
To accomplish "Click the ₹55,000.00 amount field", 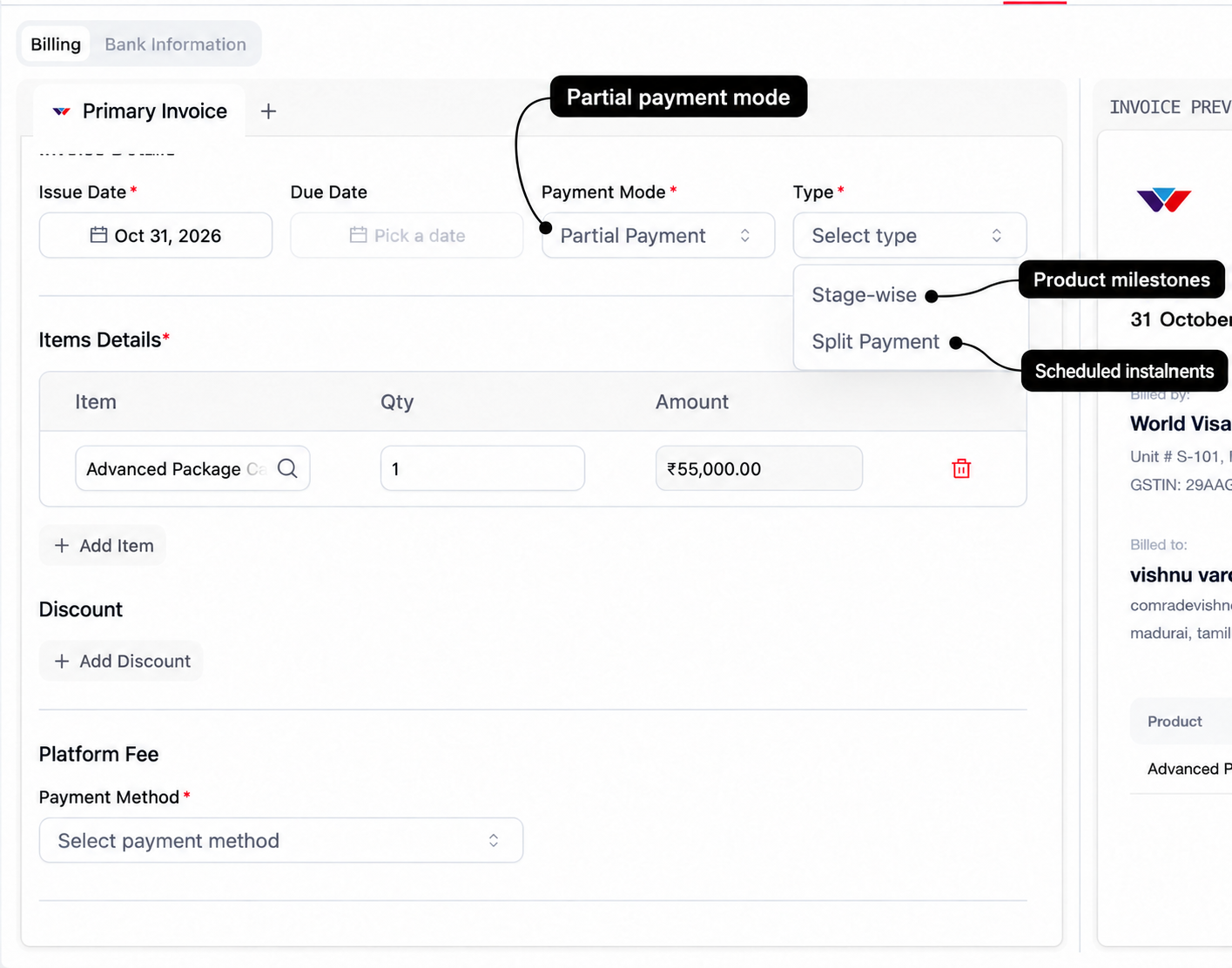I will click(759, 468).
